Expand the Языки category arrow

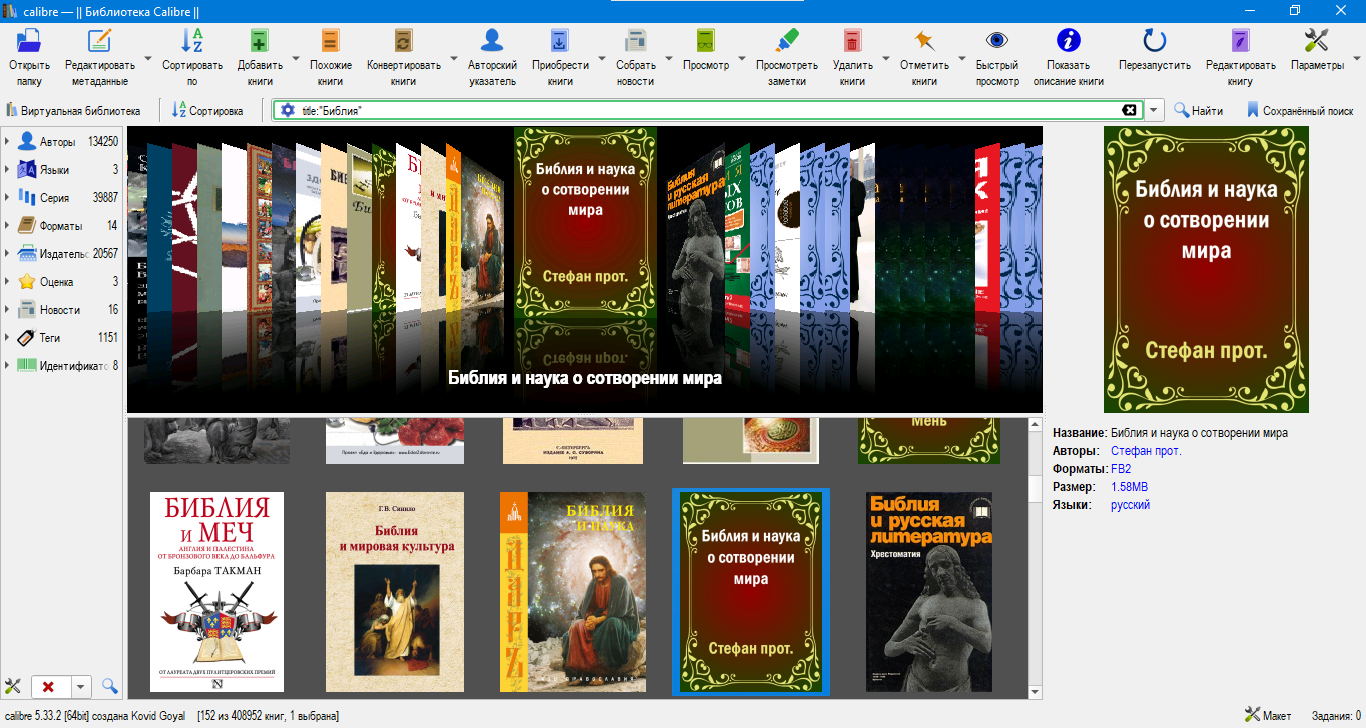[7, 169]
